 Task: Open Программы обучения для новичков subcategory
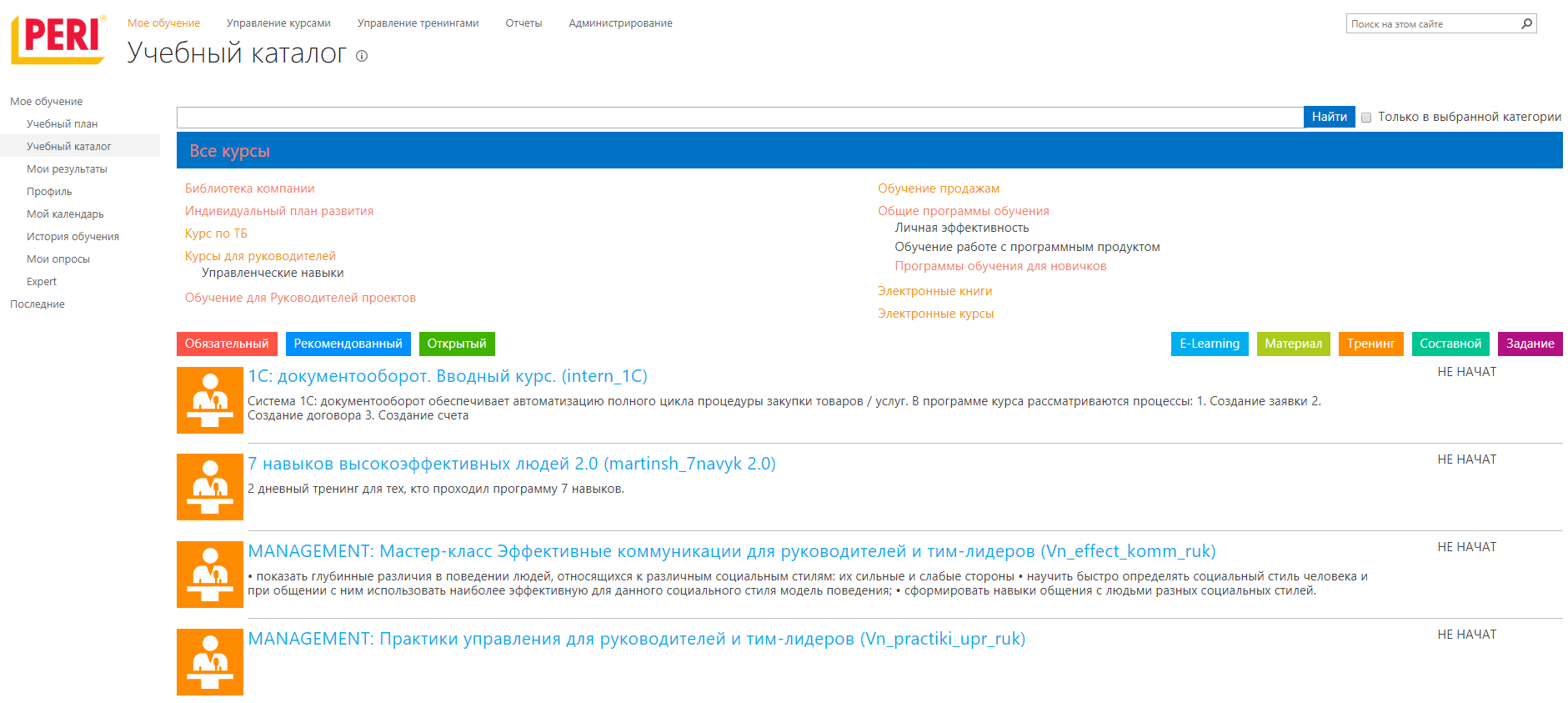pyautogui.click(x=1000, y=266)
